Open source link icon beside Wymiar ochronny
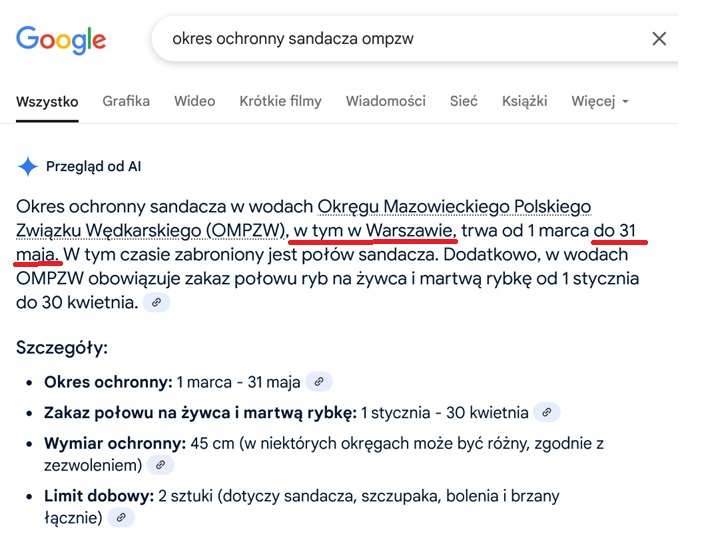705x539 pixels. point(159,465)
